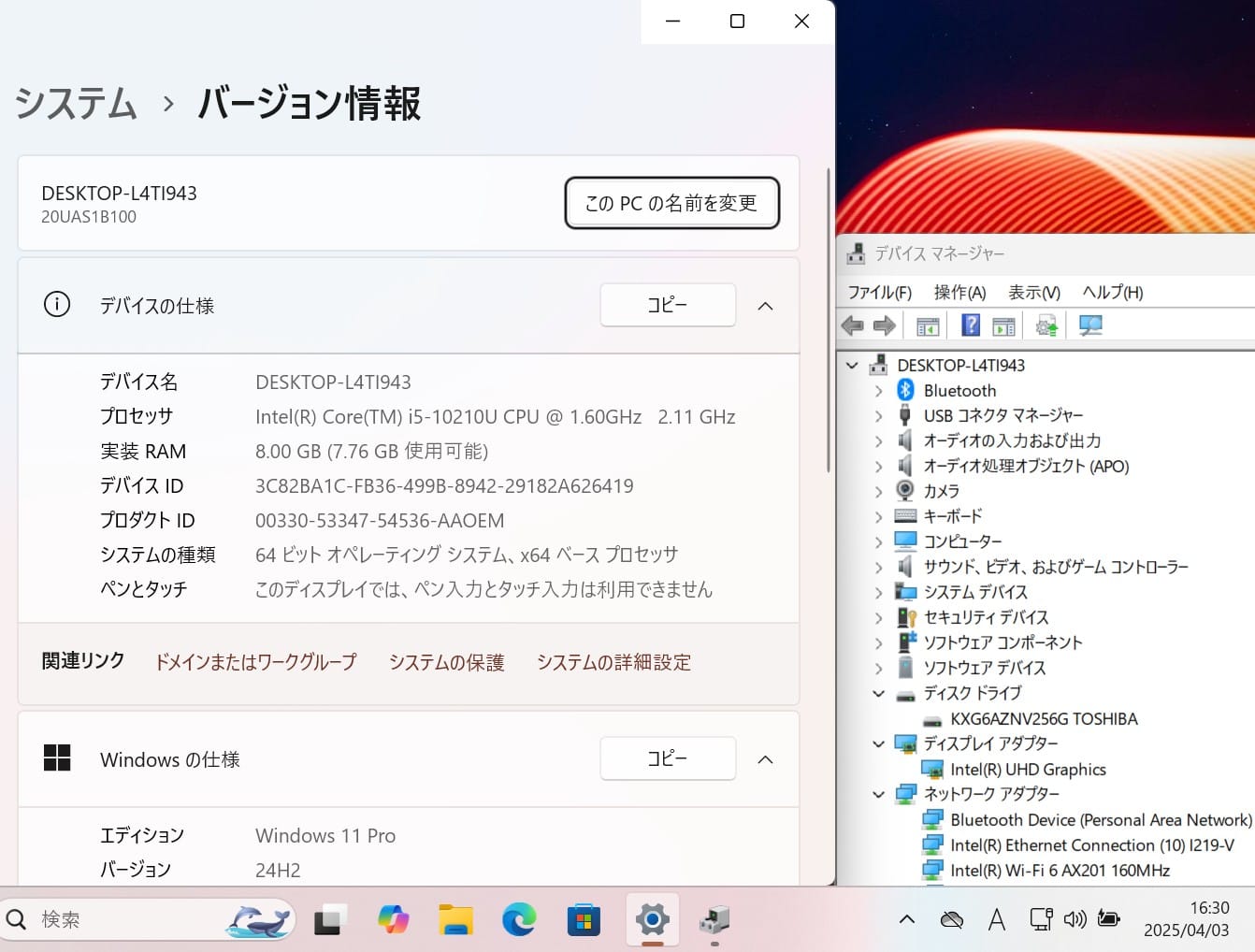Select オーディオ処理オブジェクト (APO) category
Viewport: 1255px width, 952px height.
(1026, 466)
